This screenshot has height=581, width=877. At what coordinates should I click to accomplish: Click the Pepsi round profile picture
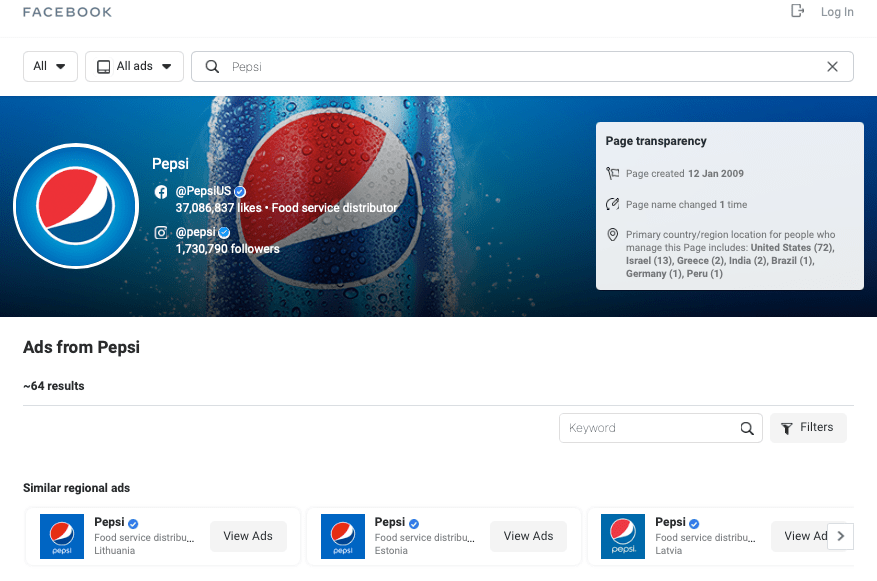click(76, 206)
